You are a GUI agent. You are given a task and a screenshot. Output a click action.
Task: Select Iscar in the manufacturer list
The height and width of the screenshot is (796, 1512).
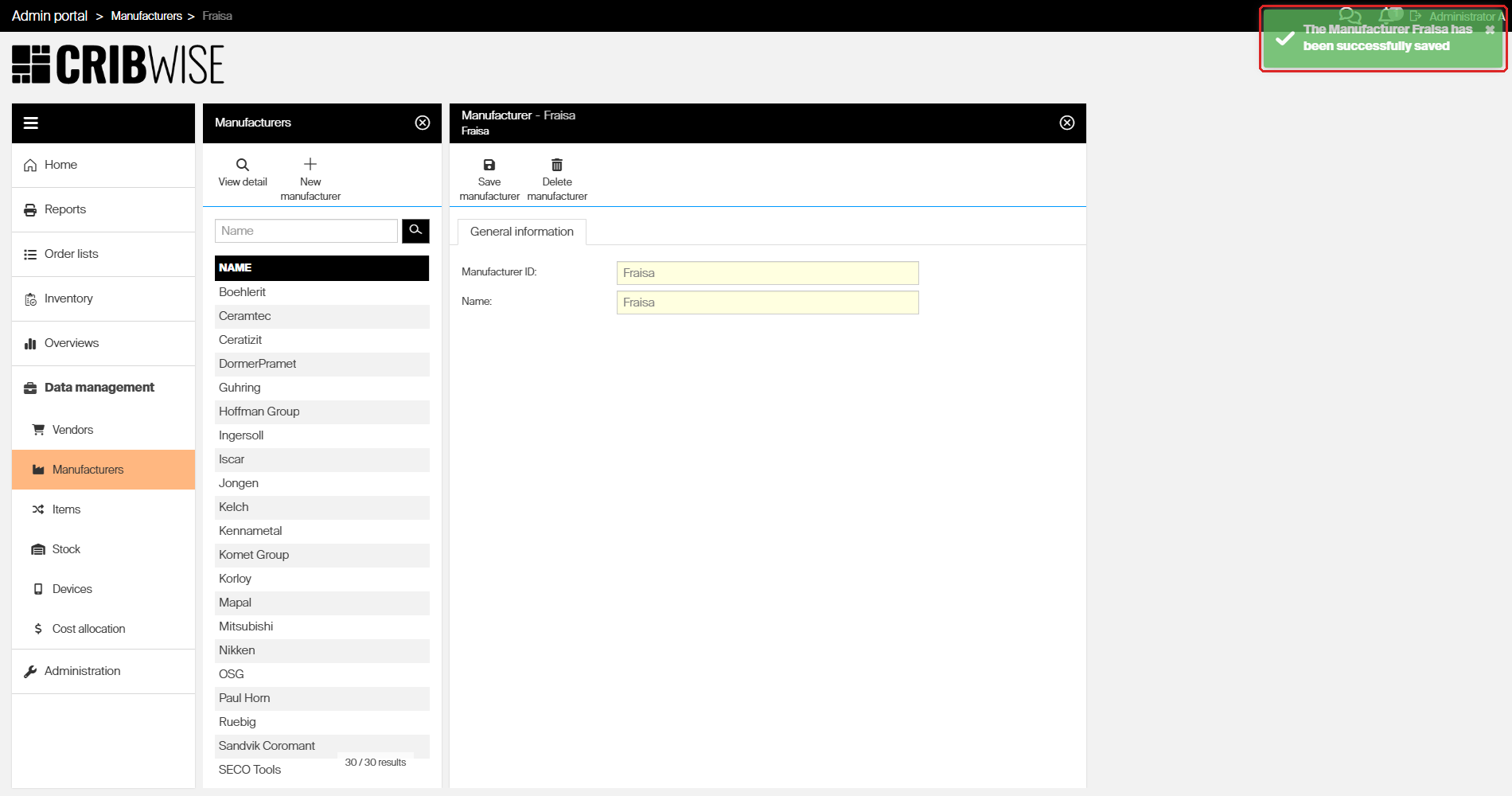point(321,460)
